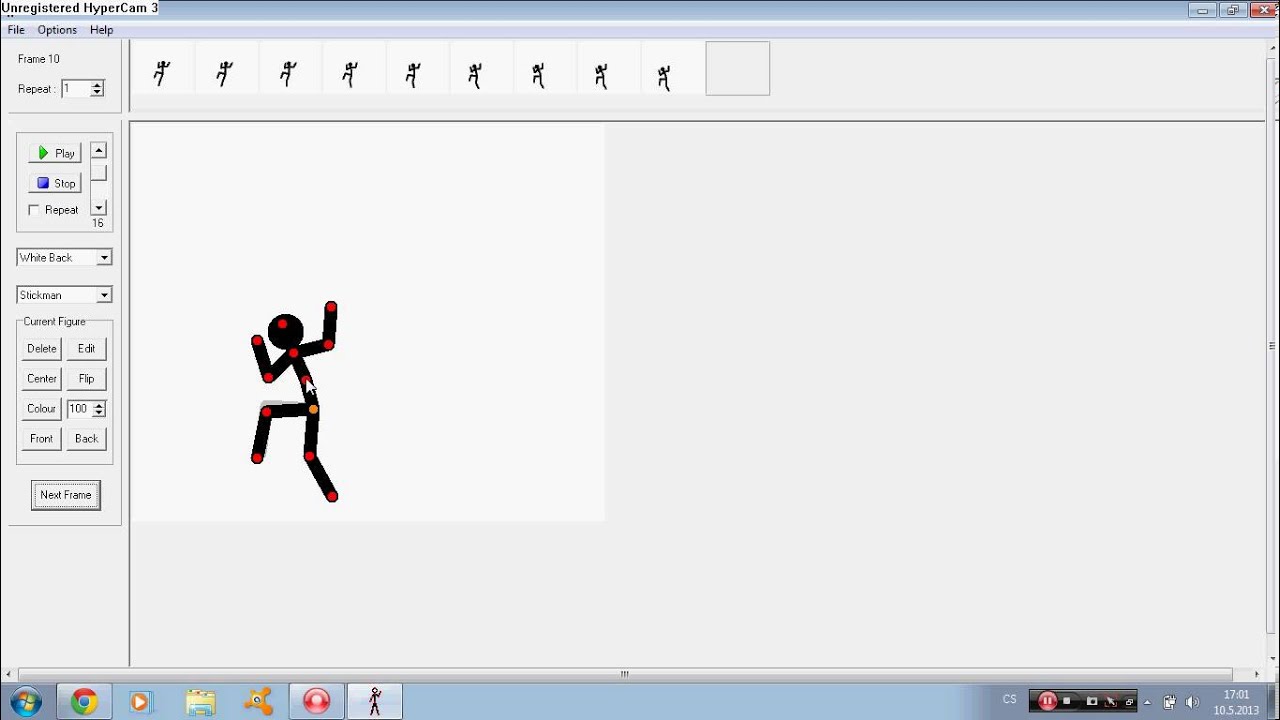1280x720 pixels.
Task: Switch to the HyperCam taskbar icon
Action: pos(317,702)
